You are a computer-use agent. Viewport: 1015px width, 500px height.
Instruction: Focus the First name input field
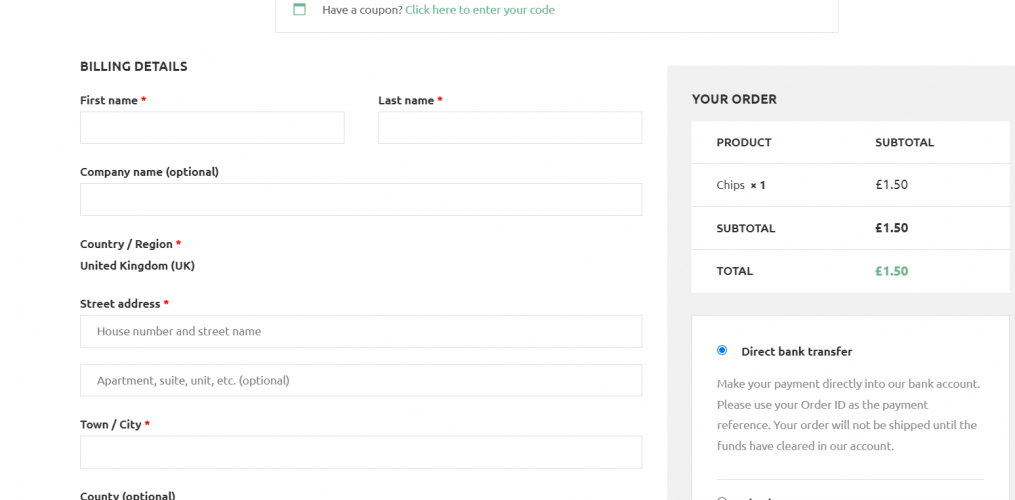[212, 128]
